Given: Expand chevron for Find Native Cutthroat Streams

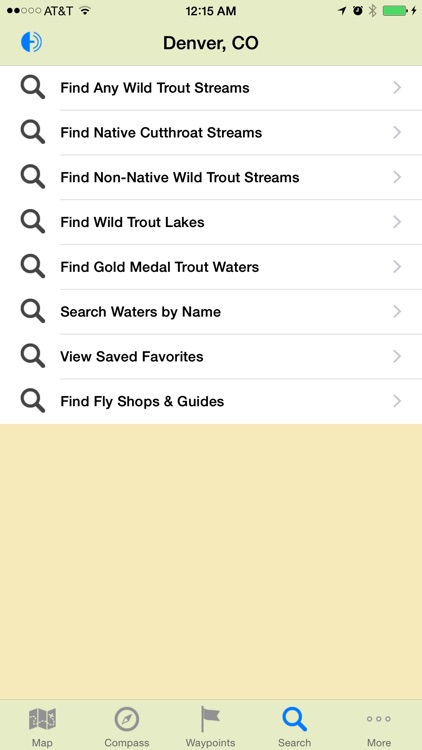Looking at the screenshot, I should pyautogui.click(x=397, y=132).
